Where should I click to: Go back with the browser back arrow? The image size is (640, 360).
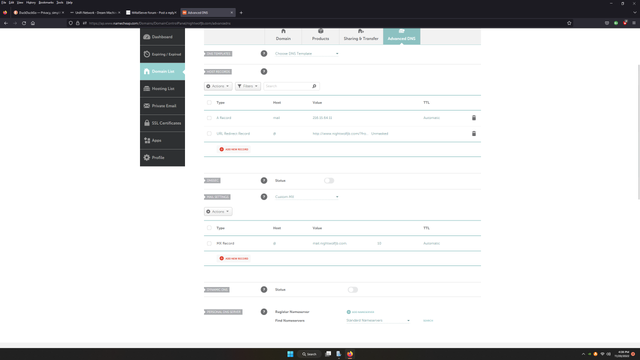click(x=6, y=23)
